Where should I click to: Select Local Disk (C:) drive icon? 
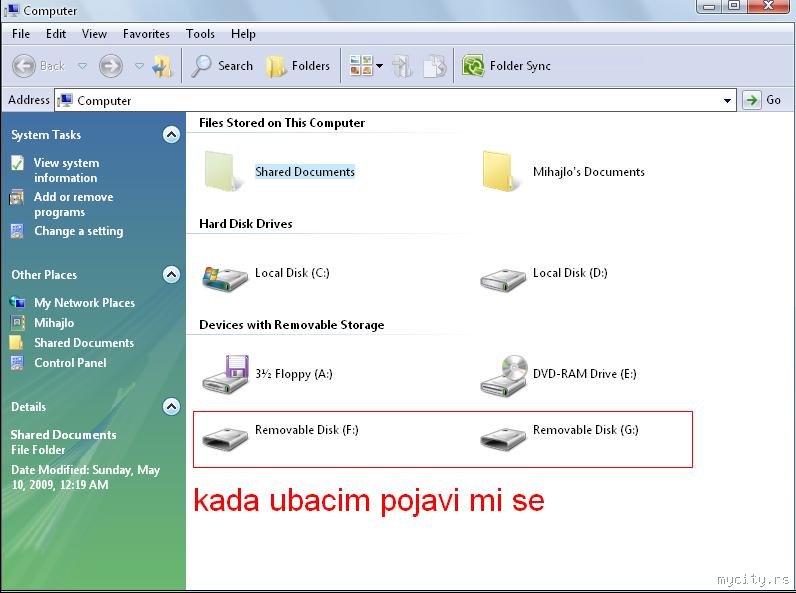click(224, 278)
